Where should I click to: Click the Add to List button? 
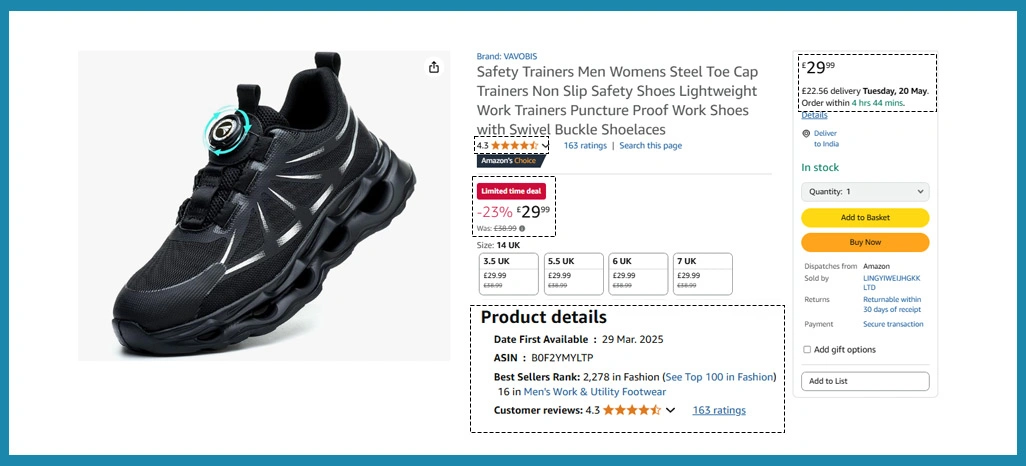pos(865,381)
